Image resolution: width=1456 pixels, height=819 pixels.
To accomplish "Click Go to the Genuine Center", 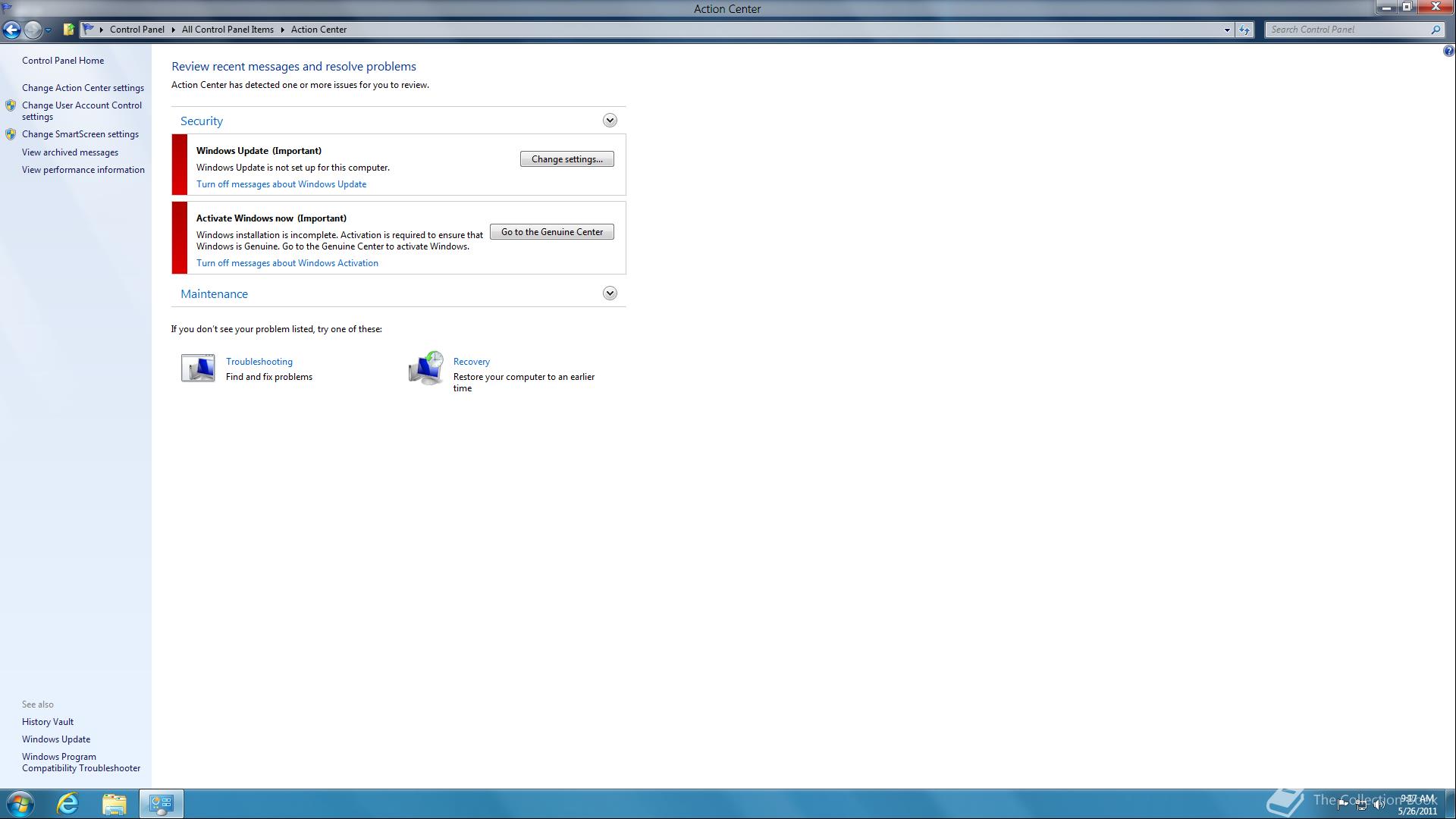I will pyautogui.click(x=551, y=231).
